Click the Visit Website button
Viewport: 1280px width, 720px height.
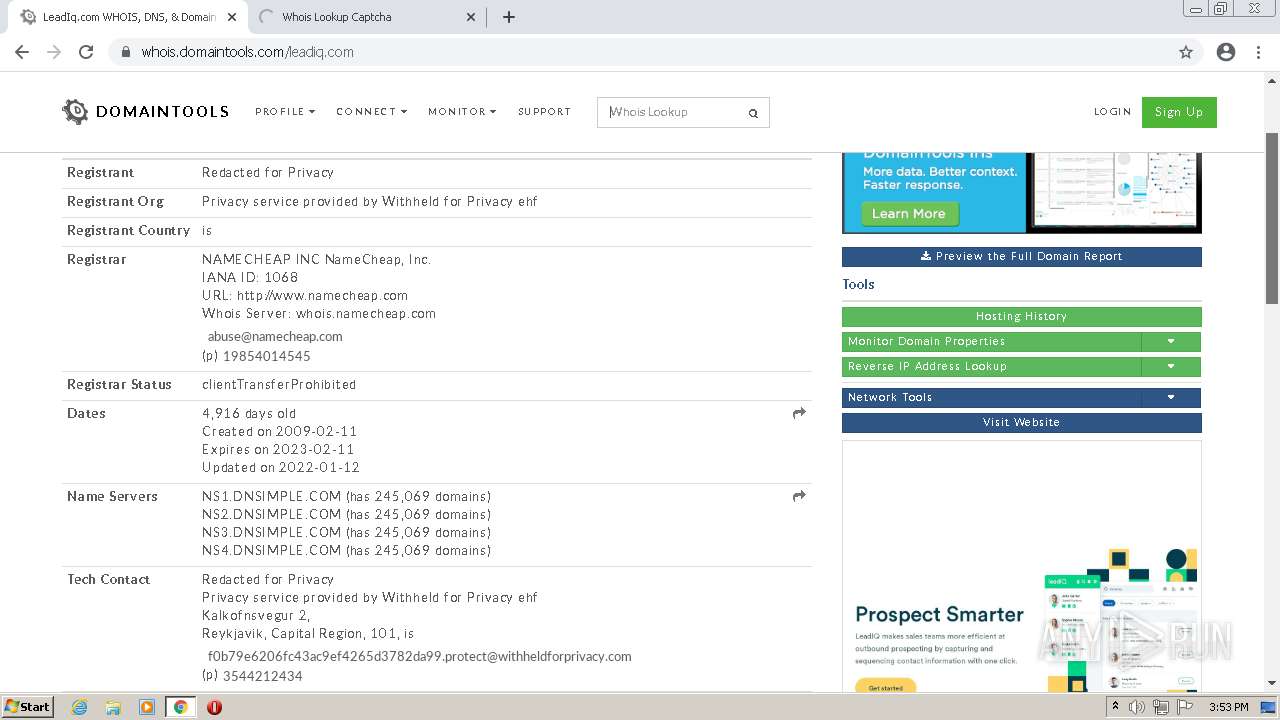[1021, 422]
